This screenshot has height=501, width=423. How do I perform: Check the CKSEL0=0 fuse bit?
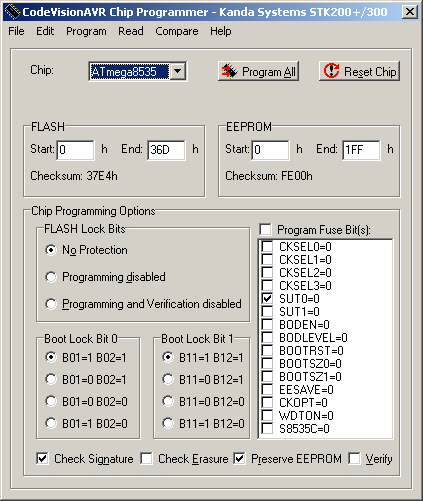(267, 246)
